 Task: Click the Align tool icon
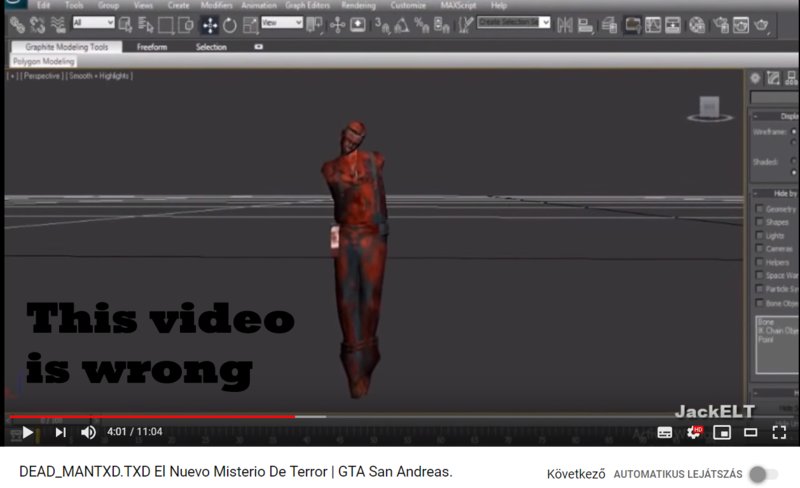(585, 25)
